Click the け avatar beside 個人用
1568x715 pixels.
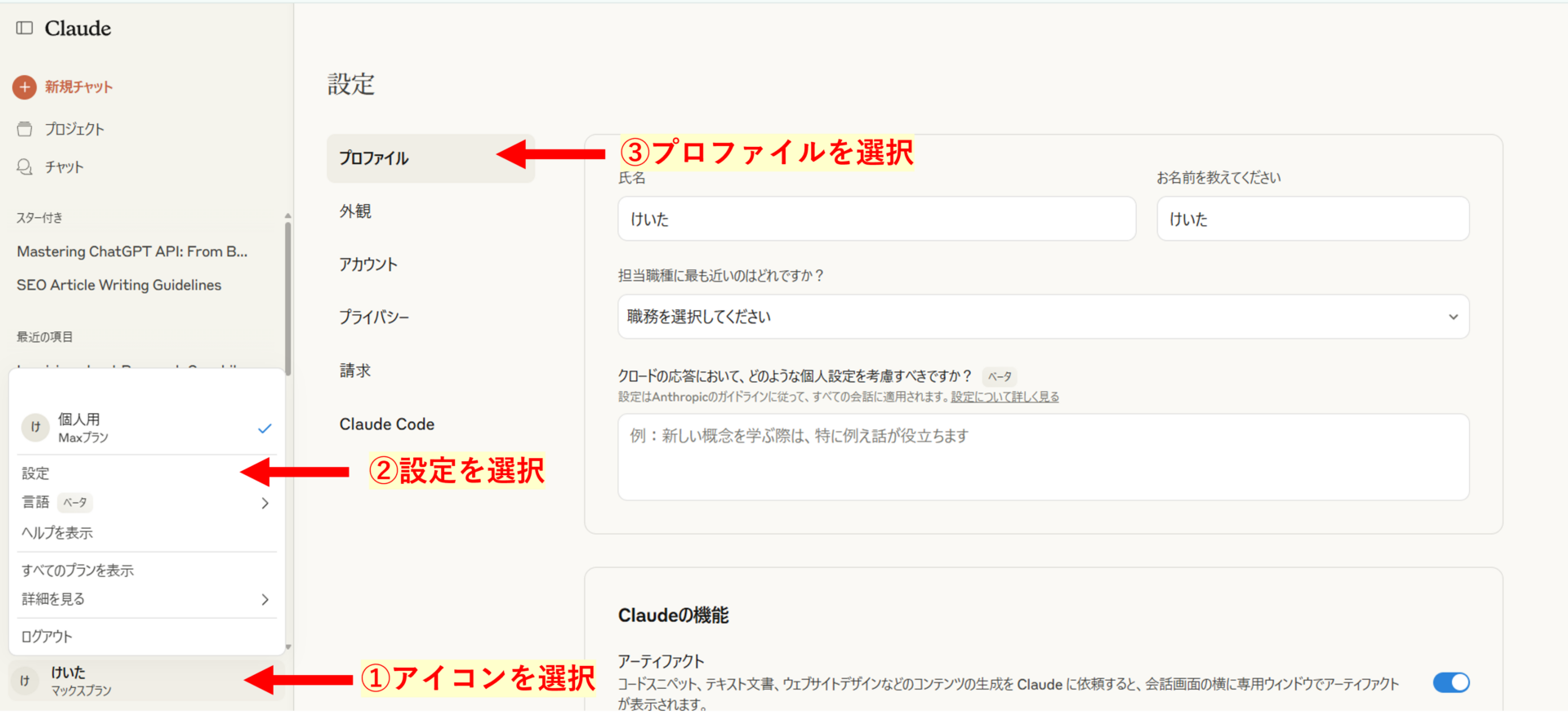coord(35,427)
